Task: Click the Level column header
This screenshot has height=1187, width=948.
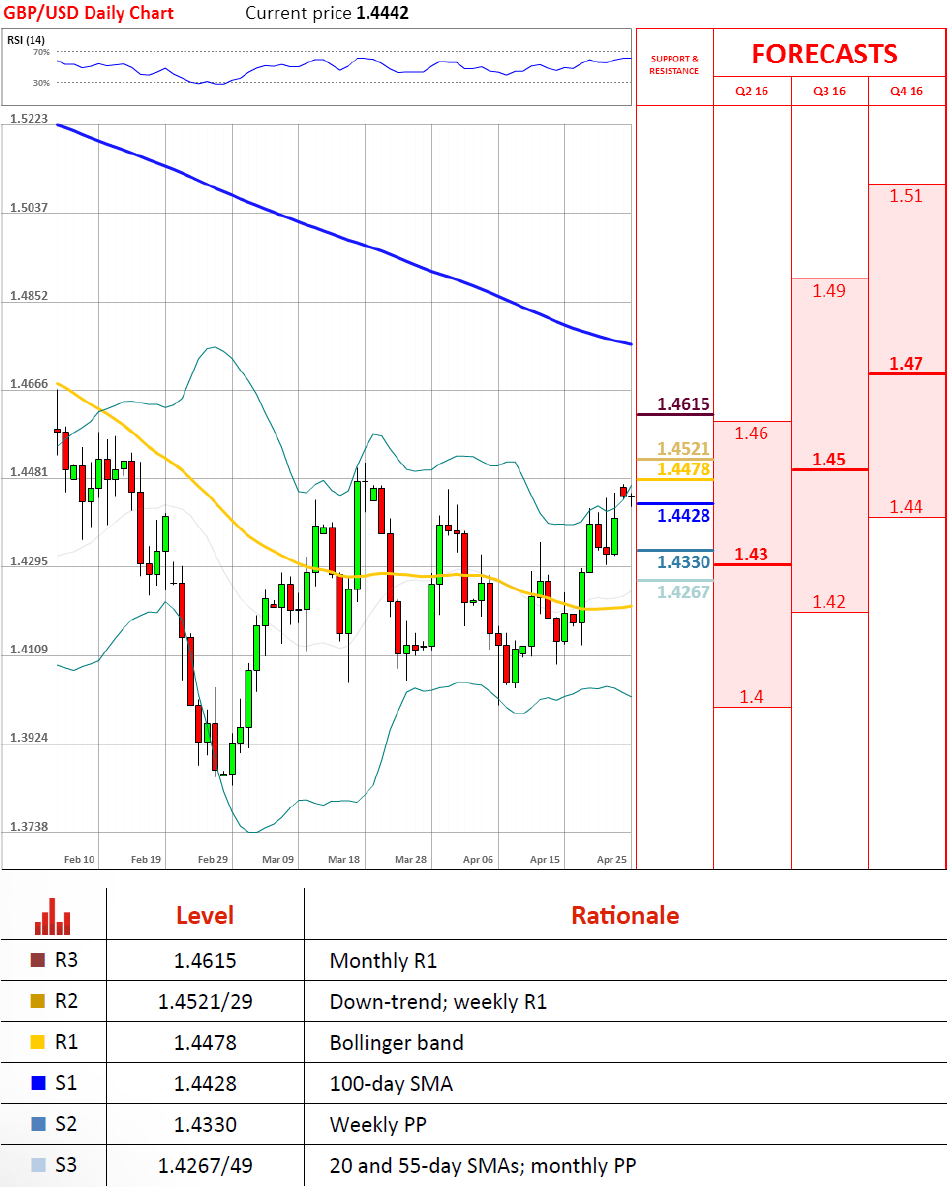Action: coord(205,915)
